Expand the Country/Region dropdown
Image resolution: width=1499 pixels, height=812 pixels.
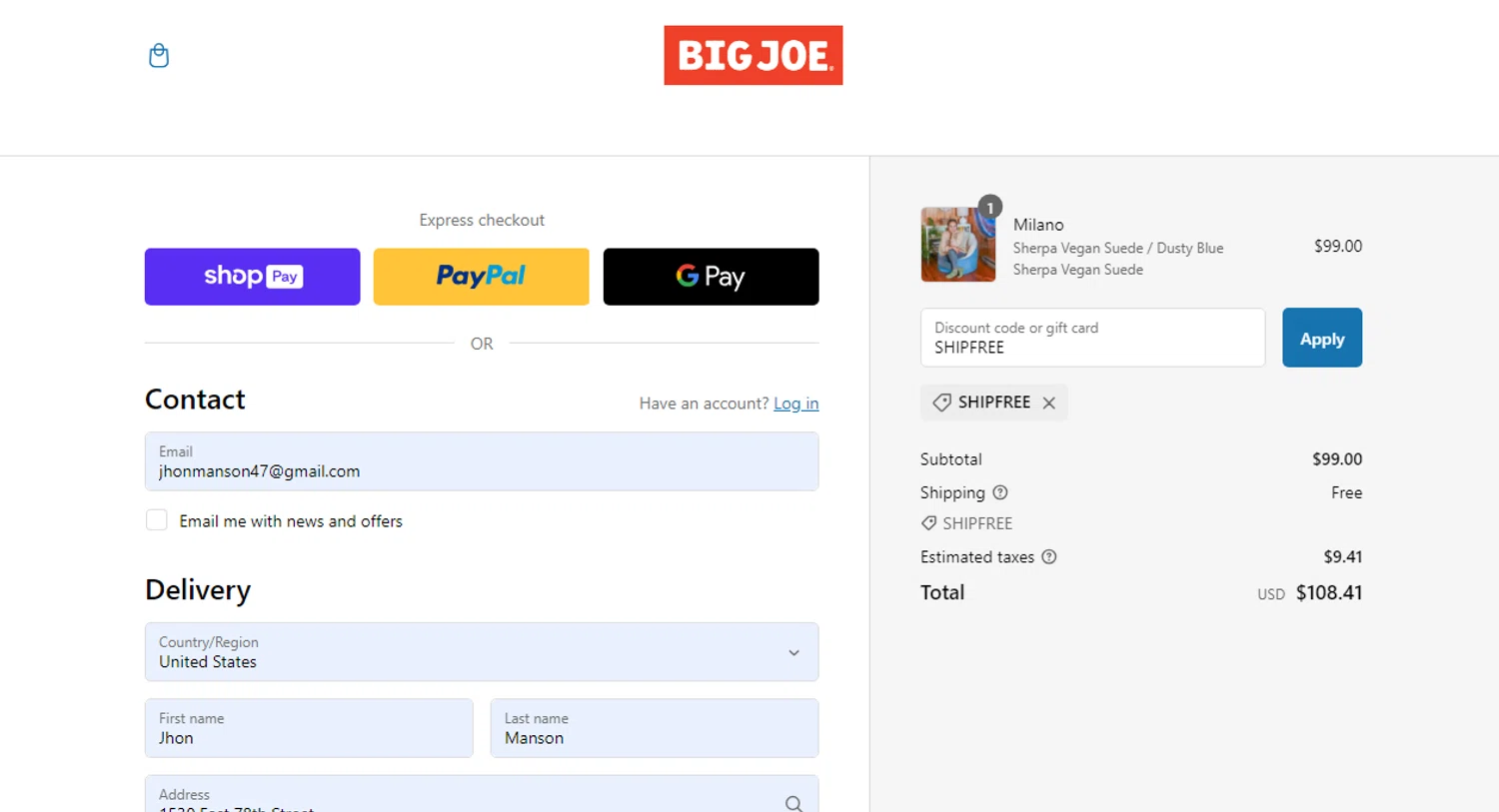(482, 652)
